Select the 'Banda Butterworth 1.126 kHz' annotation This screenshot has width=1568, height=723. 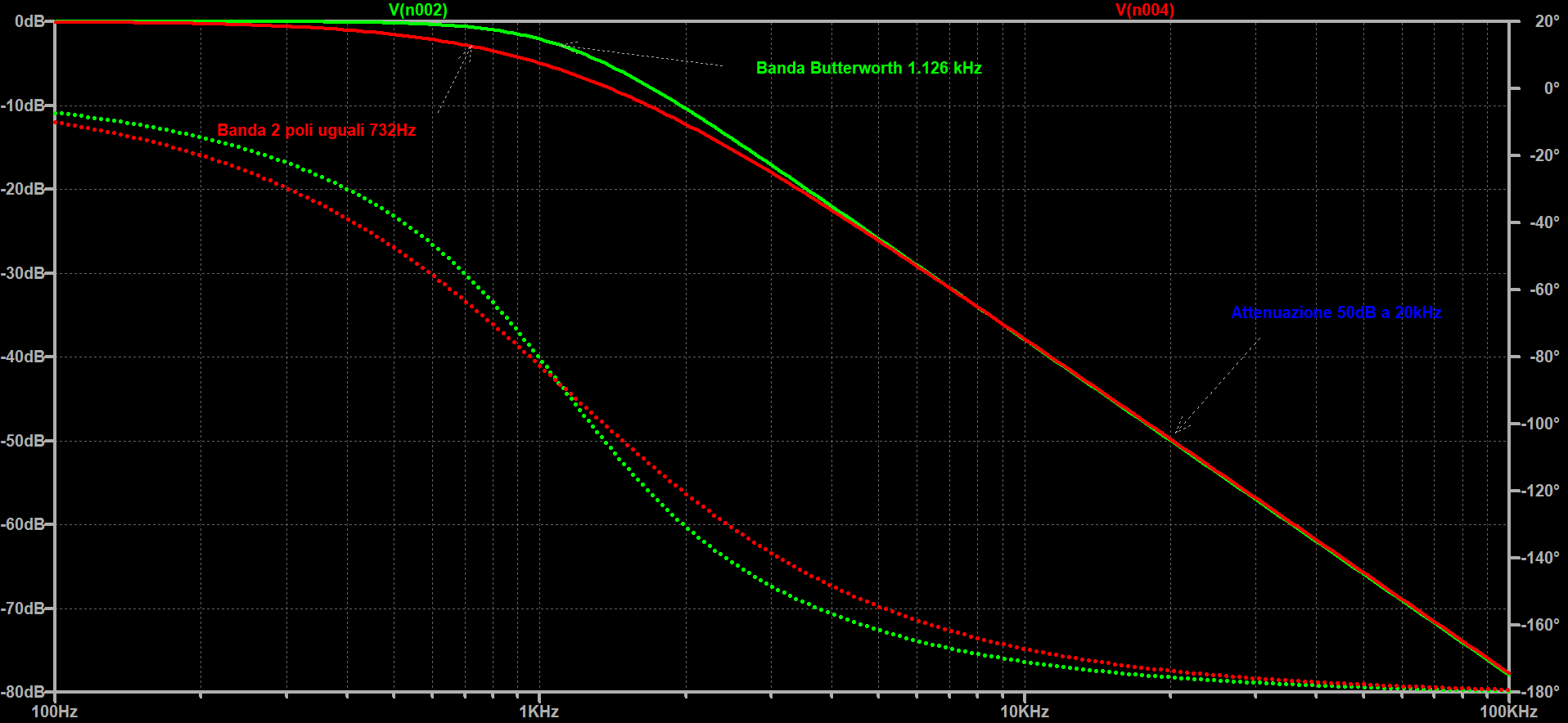868,68
